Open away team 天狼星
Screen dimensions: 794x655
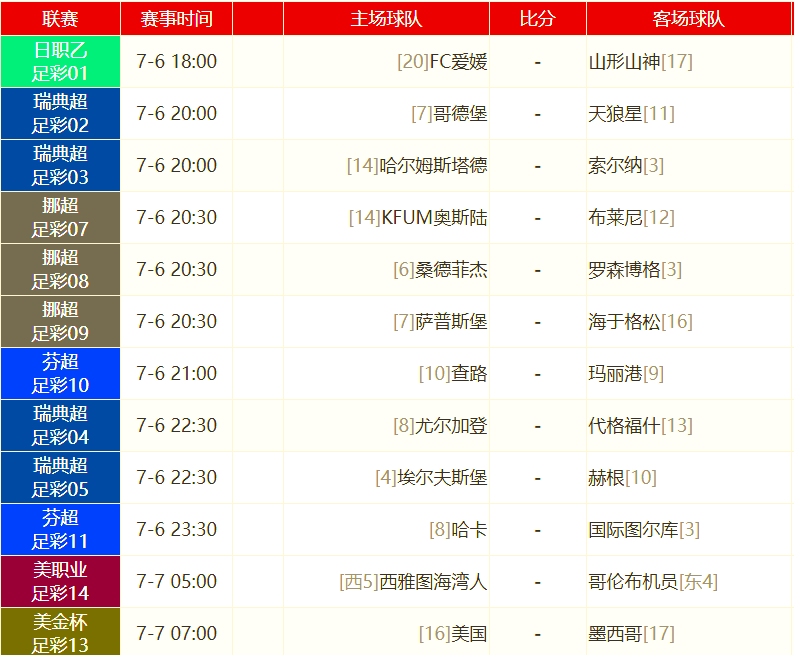pyautogui.click(x=615, y=114)
